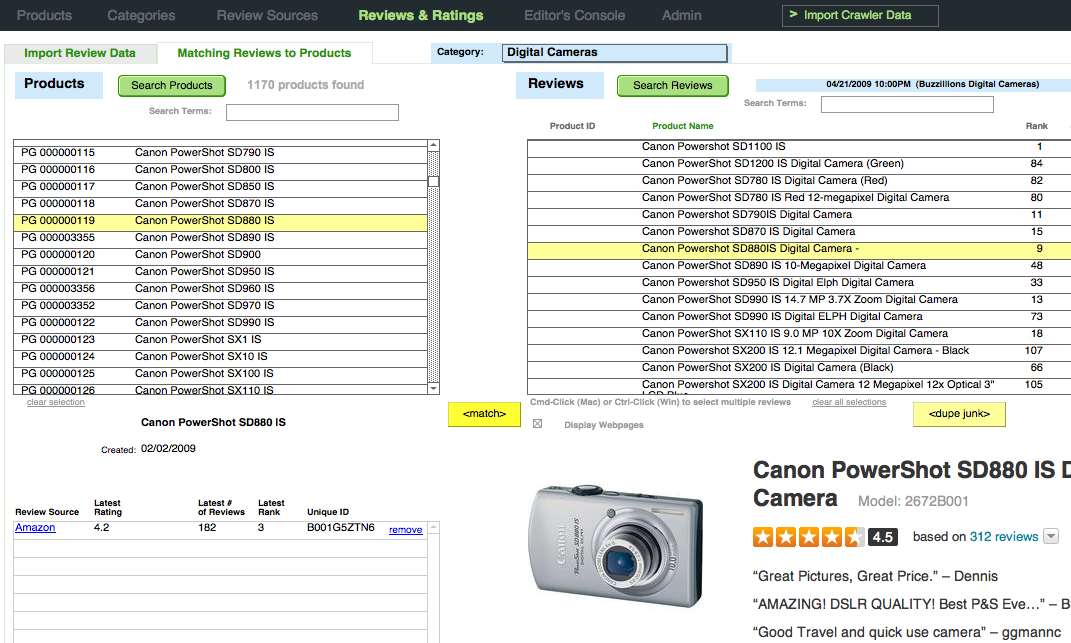Select product Canon PowerShot SD890 IS
Screen dimensions: 1071x643
point(221,238)
